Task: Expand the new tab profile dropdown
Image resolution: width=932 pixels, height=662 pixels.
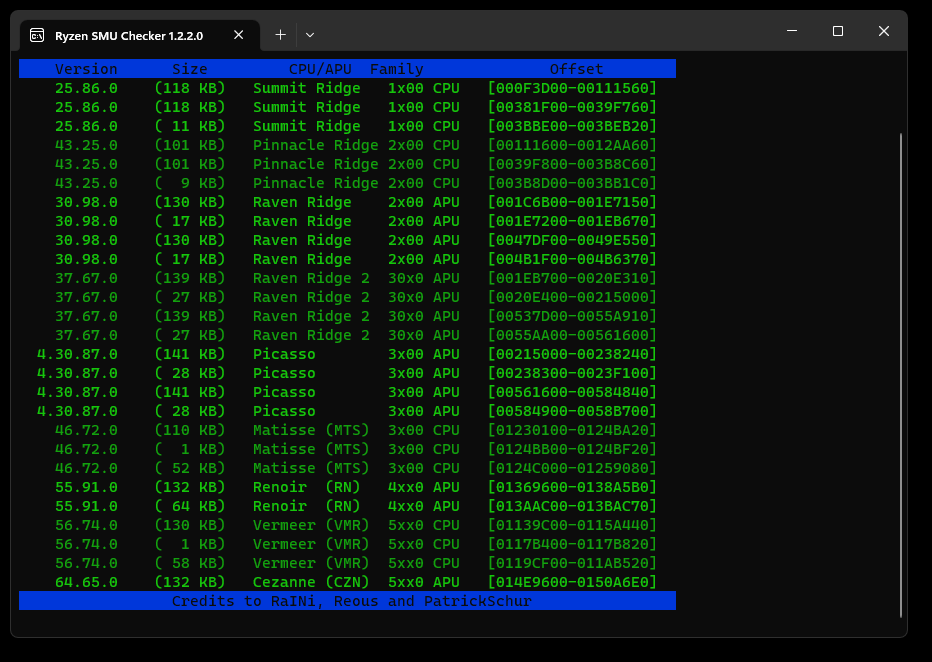Action: [x=310, y=35]
